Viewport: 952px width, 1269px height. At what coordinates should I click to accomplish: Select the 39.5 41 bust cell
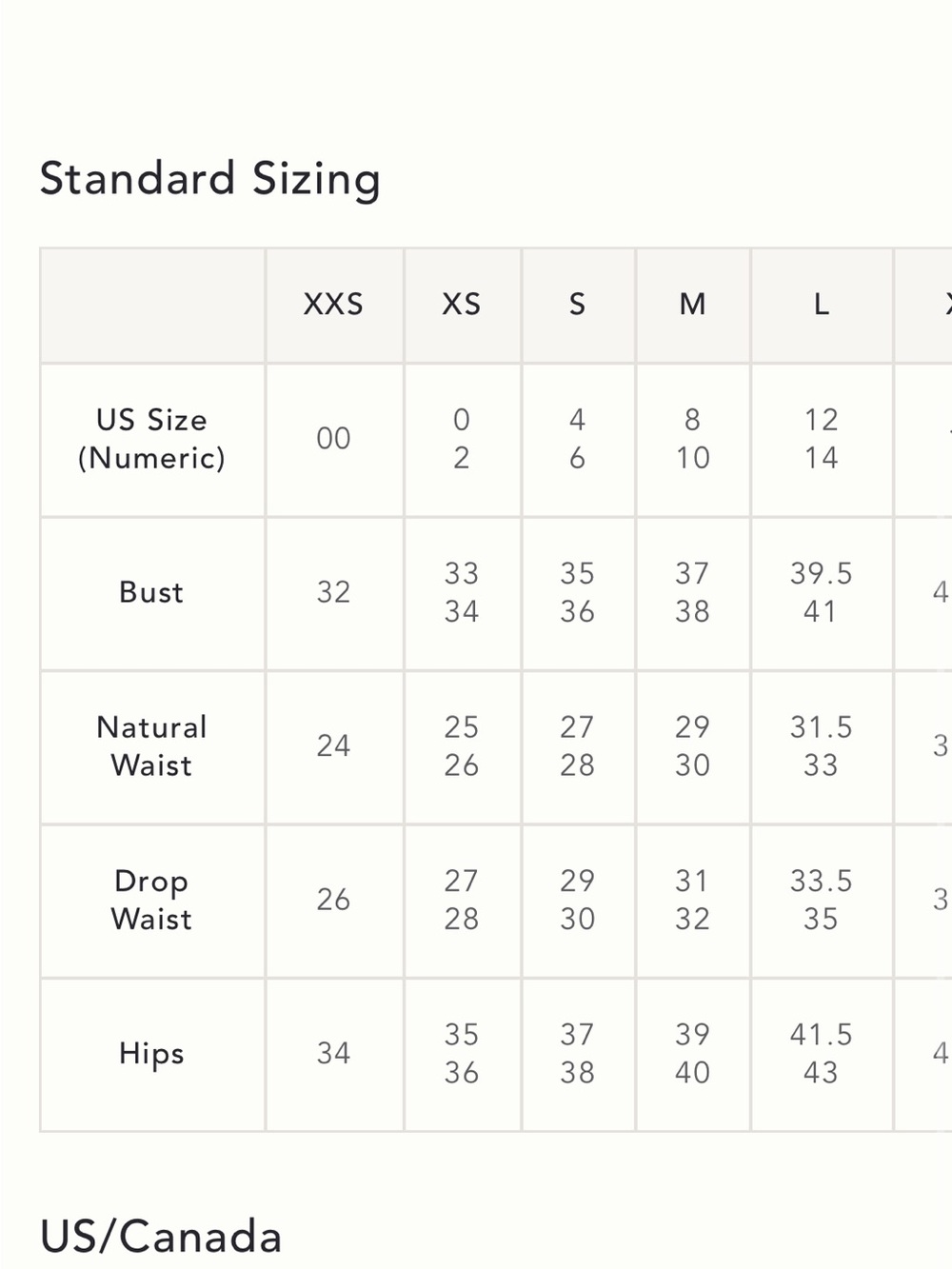pos(822,592)
